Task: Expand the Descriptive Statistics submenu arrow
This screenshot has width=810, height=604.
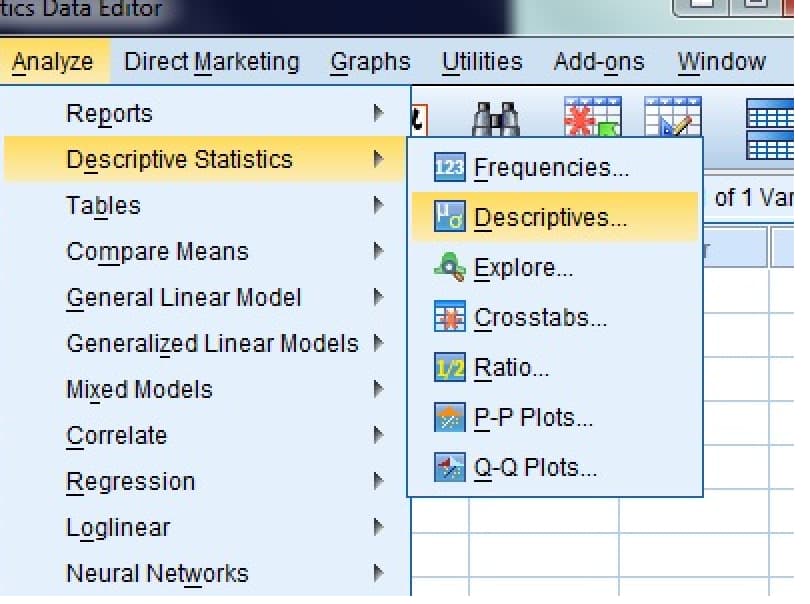Action: tap(379, 159)
